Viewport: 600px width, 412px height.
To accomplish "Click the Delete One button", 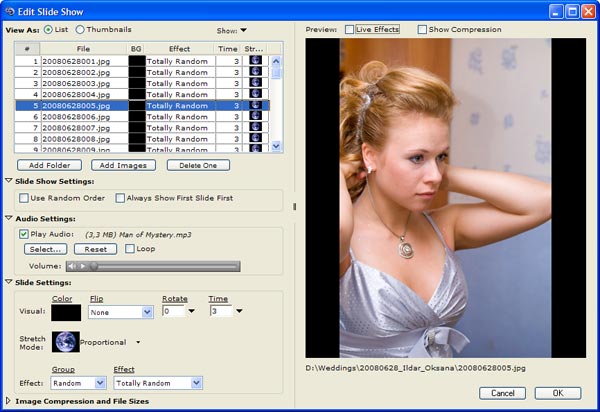I will (x=198, y=165).
